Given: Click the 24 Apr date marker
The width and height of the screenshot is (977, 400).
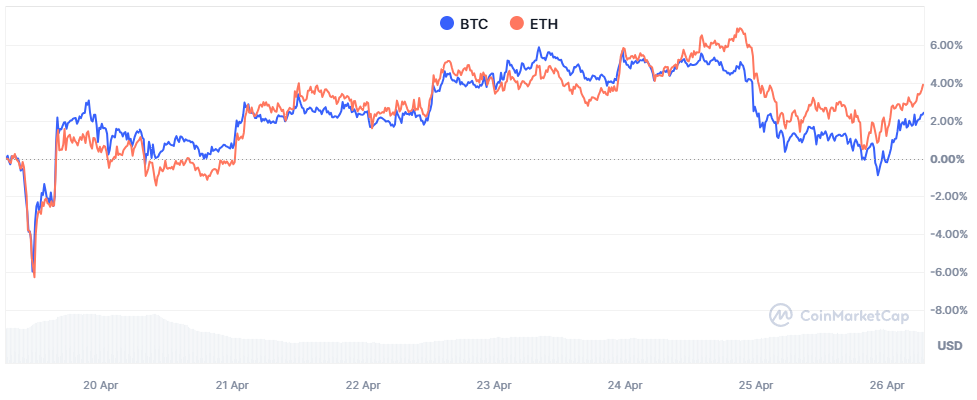Looking at the screenshot, I should coord(624,384).
